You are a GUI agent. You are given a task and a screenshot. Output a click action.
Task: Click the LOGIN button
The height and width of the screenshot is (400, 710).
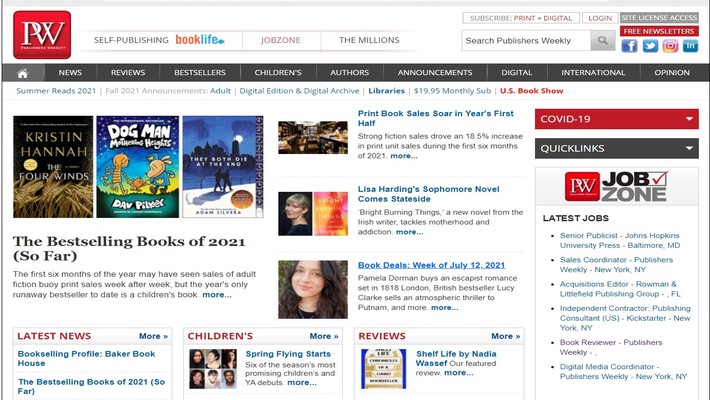pyautogui.click(x=600, y=18)
